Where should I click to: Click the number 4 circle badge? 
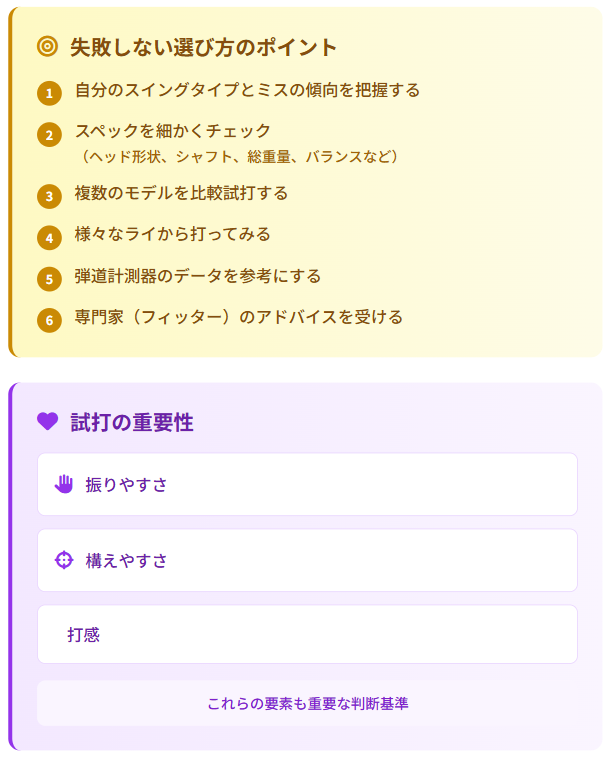tap(49, 238)
